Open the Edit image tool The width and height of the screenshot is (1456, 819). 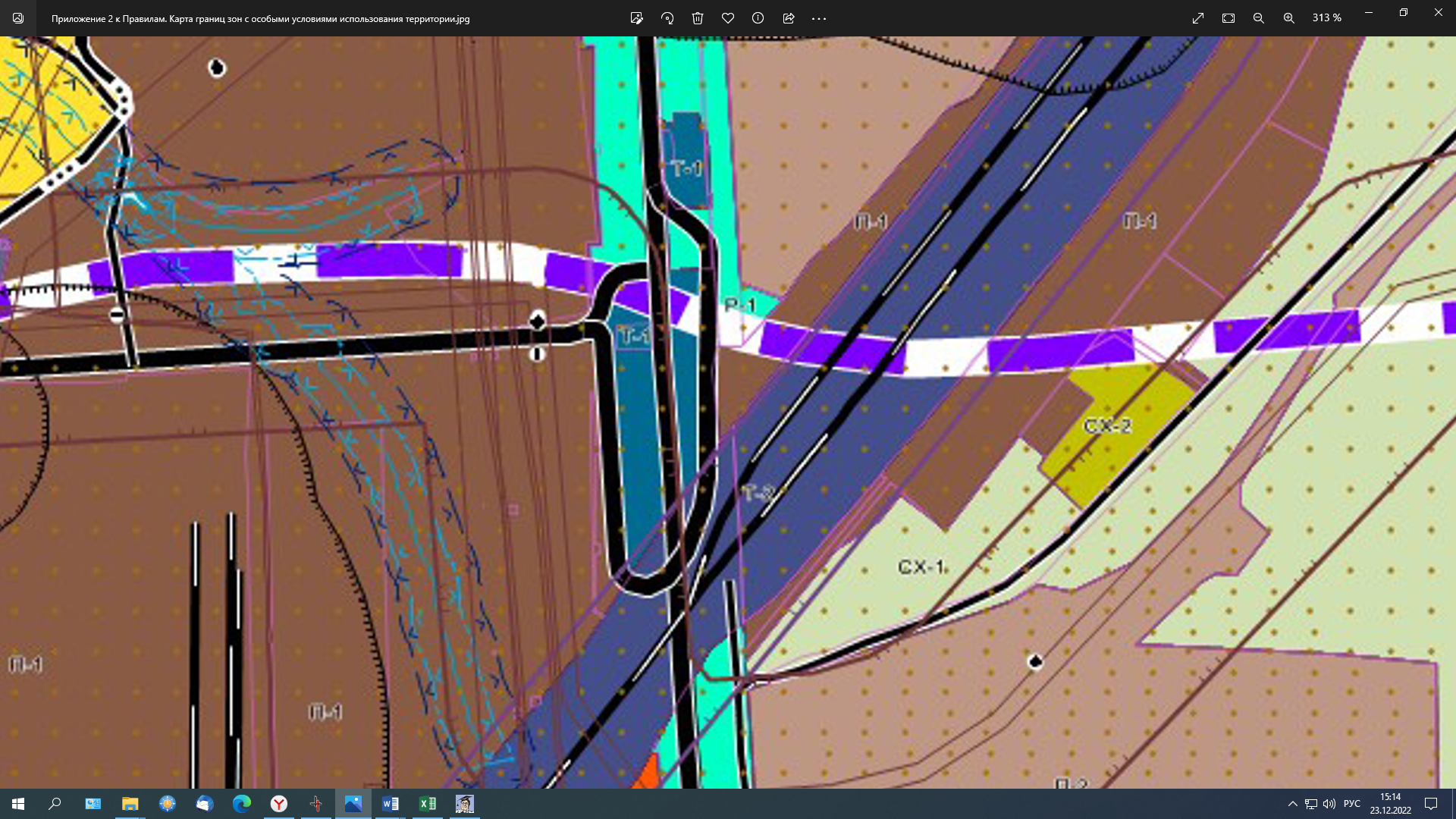(x=637, y=18)
